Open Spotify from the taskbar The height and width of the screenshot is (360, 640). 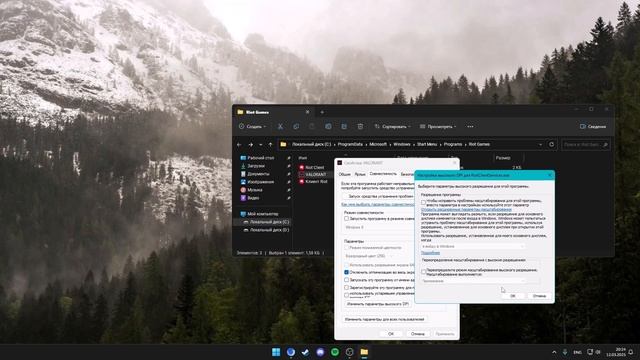coord(335,352)
